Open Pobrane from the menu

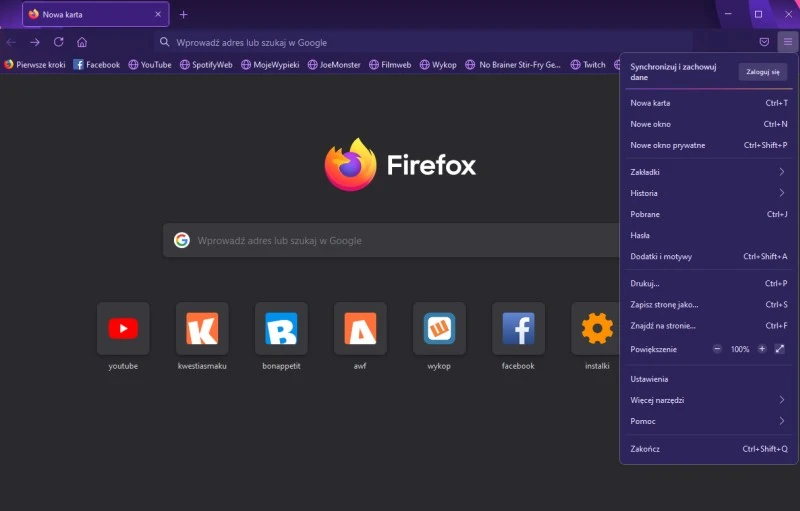tap(709, 214)
